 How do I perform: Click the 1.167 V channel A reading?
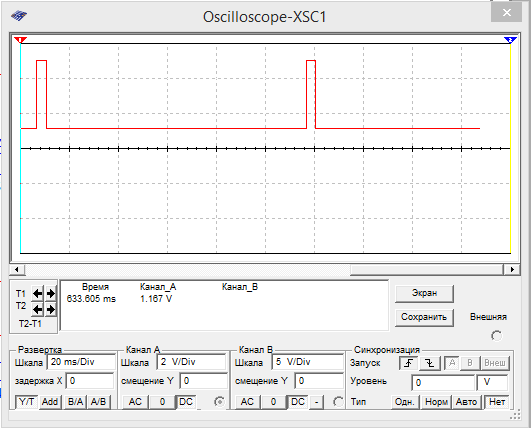(x=156, y=299)
